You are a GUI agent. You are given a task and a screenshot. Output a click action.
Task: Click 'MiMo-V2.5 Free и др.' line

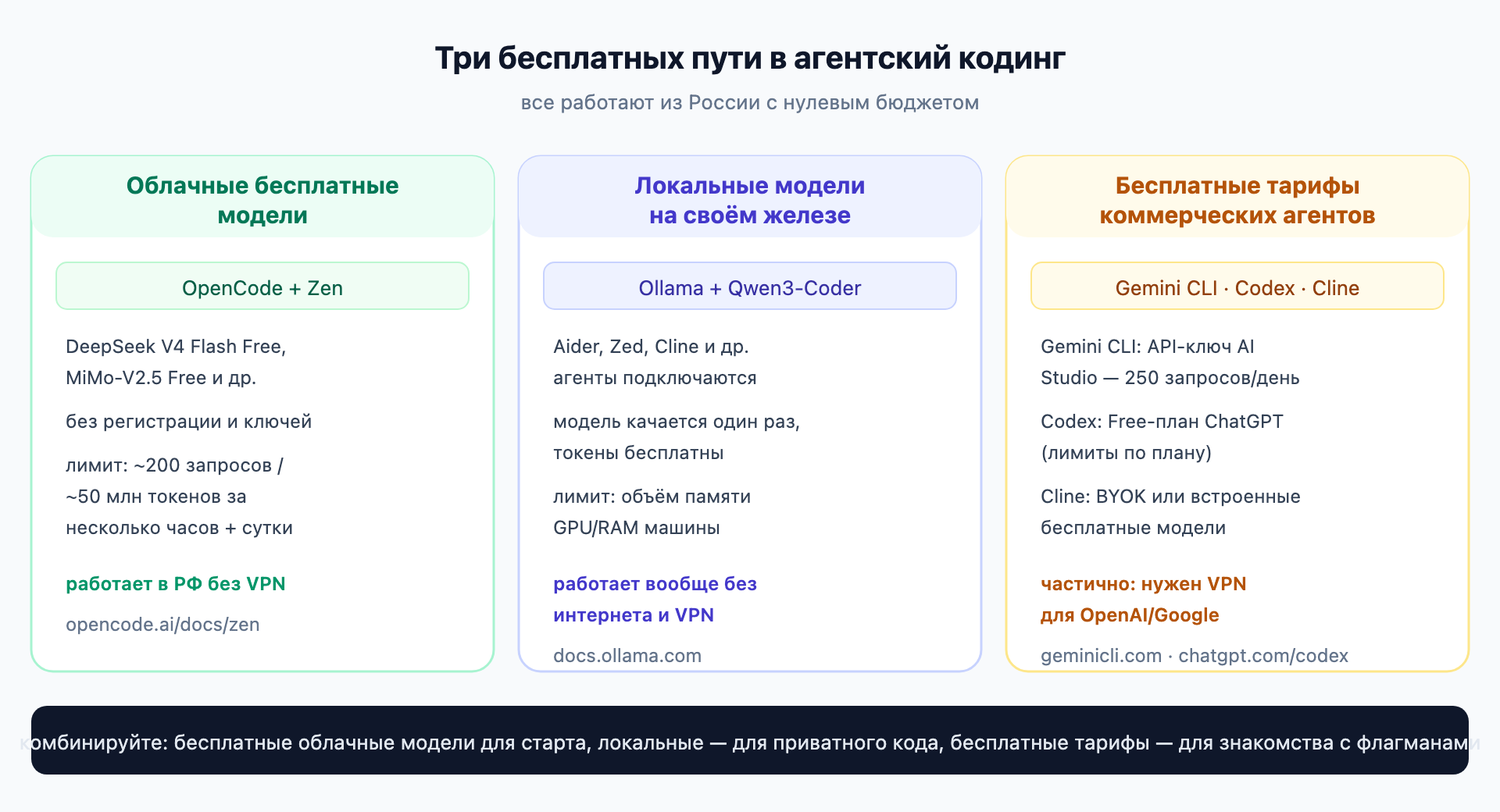click(x=161, y=378)
